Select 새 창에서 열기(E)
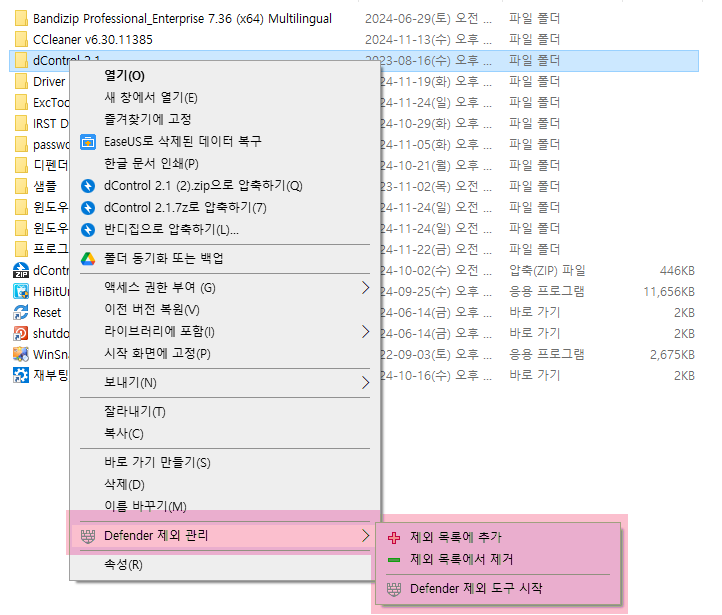The height and width of the screenshot is (615, 722). click(151, 98)
